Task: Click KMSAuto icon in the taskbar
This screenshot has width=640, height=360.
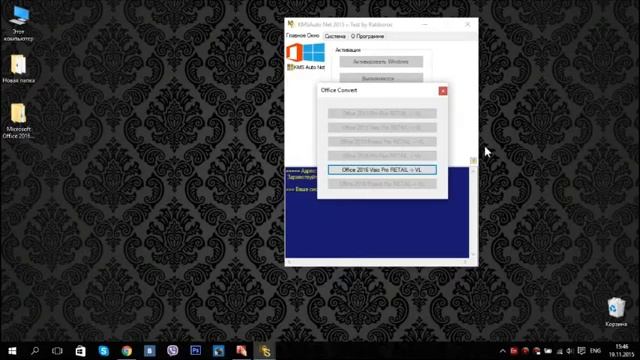Action: [264, 351]
